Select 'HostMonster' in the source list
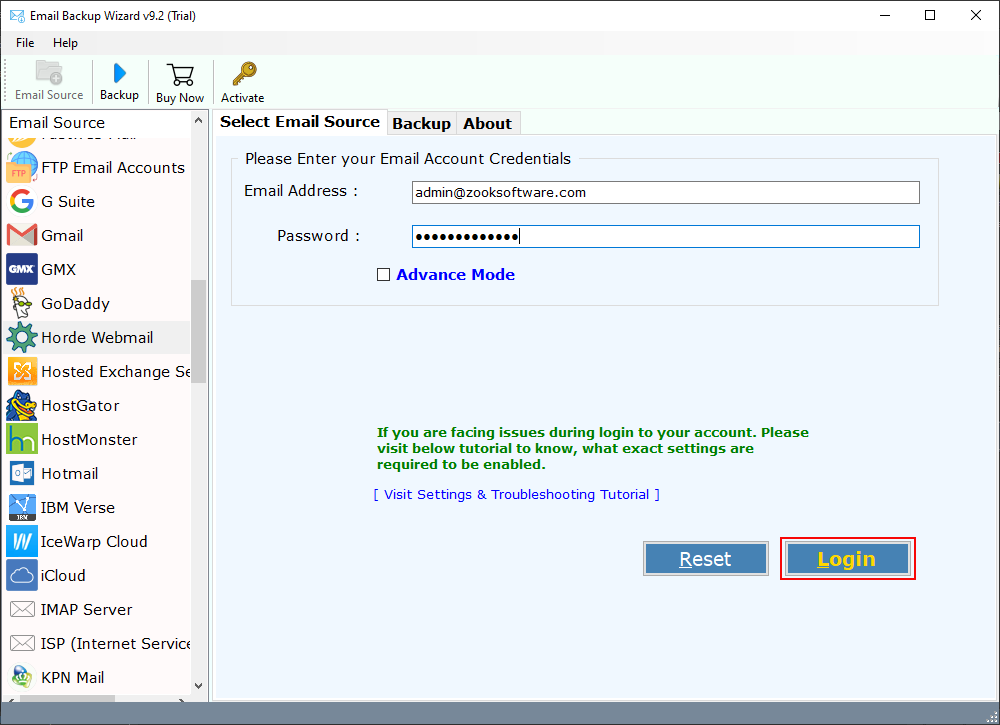The width and height of the screenshot is (1000, 725). [89, 439]
